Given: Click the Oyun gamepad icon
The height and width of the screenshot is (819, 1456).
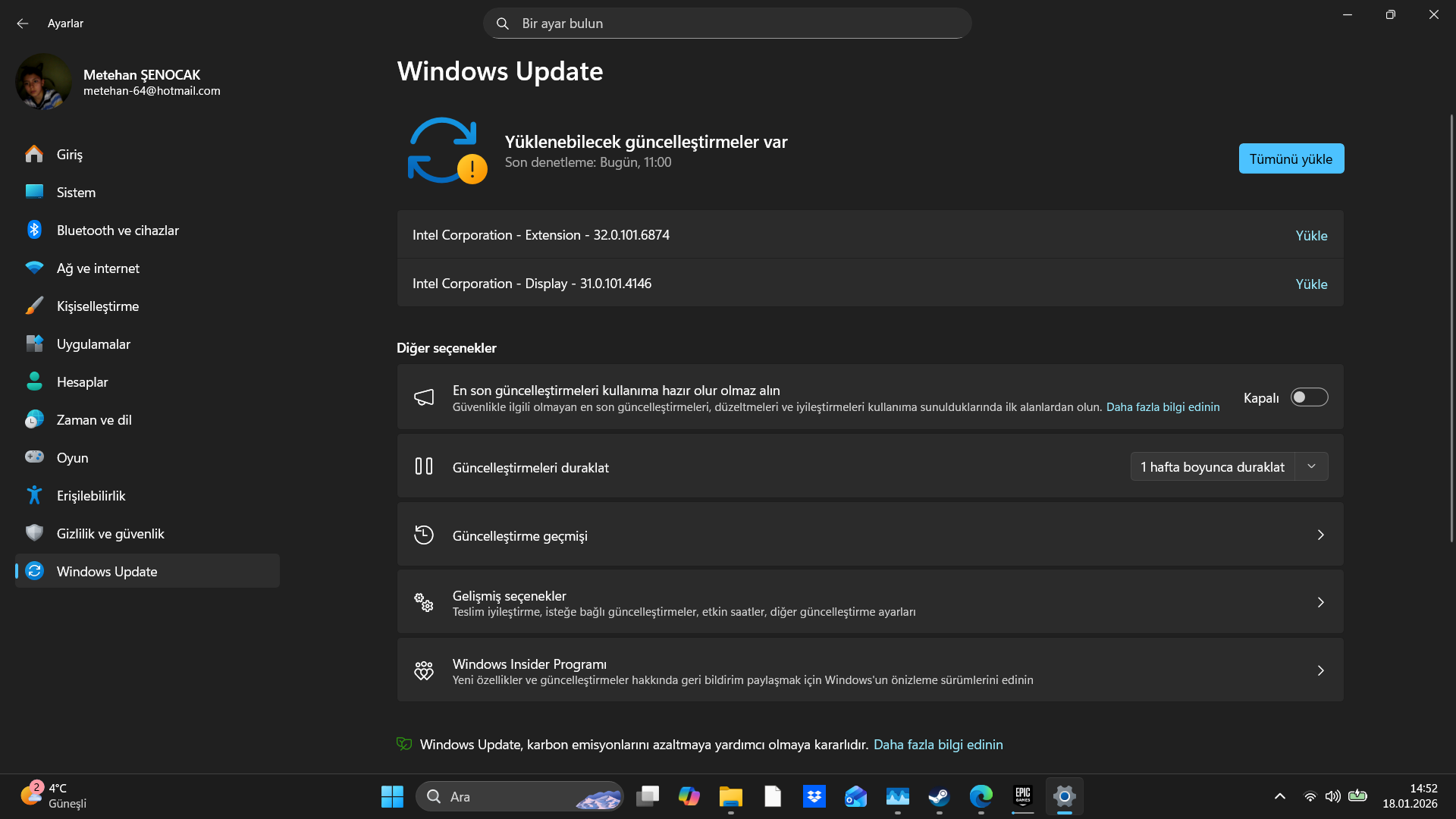Looking at the screenshot, I should click(34, 457).
